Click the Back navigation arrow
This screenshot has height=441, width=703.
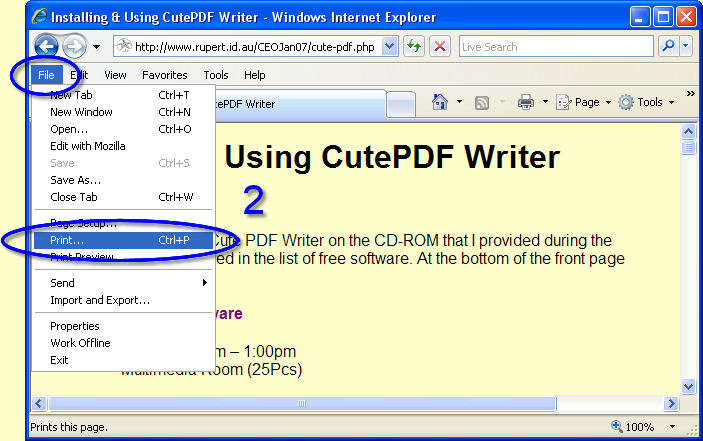point(47,46)
